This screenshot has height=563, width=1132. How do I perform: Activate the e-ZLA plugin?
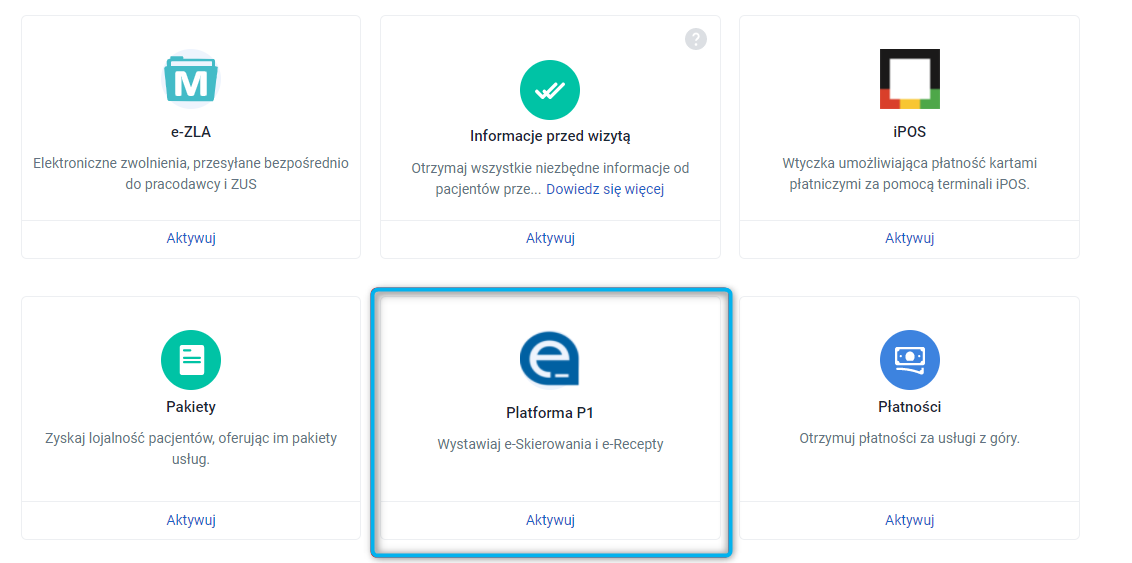[191, 238]
